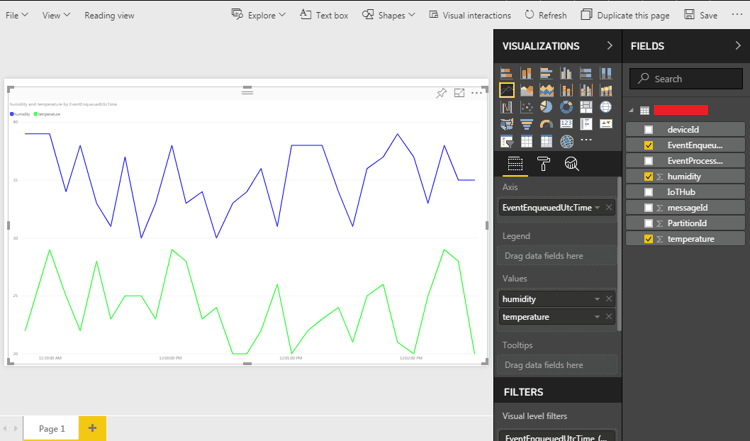Select the ribbon chart visualization
Image resolution: width=750 pixels, height=441 pixels.
tap(606, 90)
